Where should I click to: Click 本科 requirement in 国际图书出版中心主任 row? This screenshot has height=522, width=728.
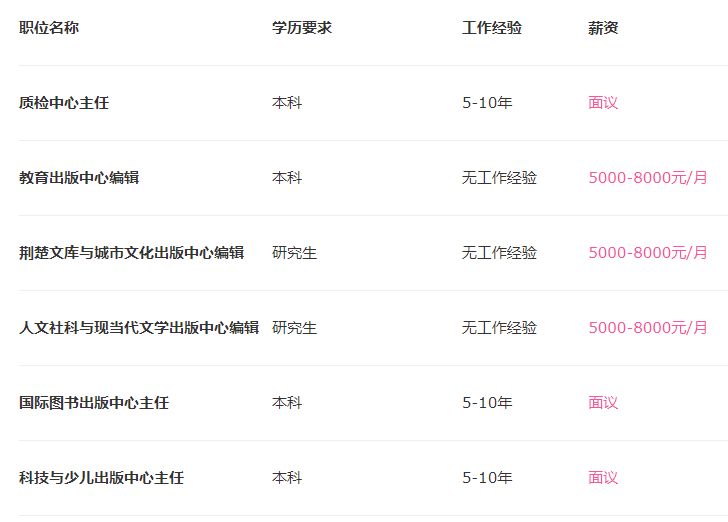click(x=287, y=403)
